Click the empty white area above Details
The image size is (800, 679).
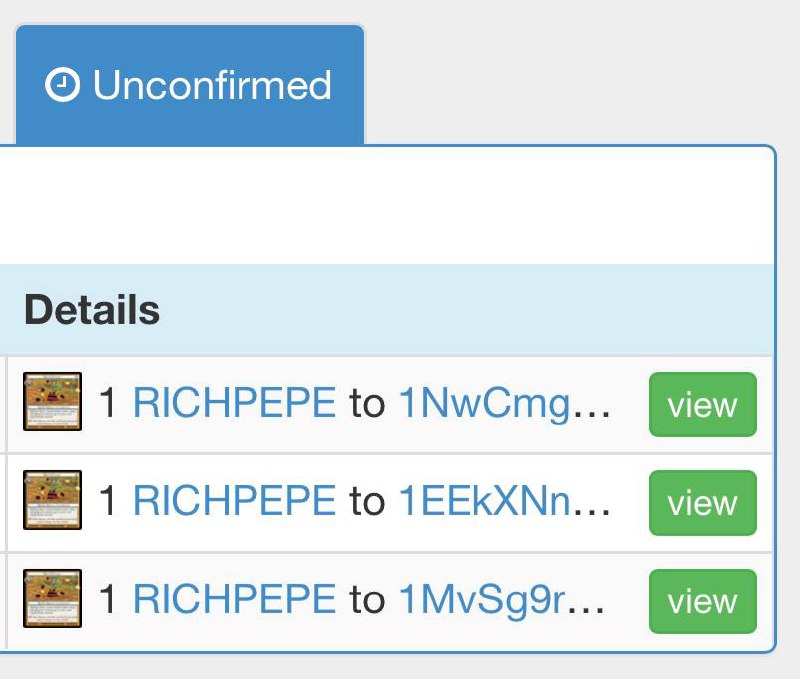pos(386,206)
